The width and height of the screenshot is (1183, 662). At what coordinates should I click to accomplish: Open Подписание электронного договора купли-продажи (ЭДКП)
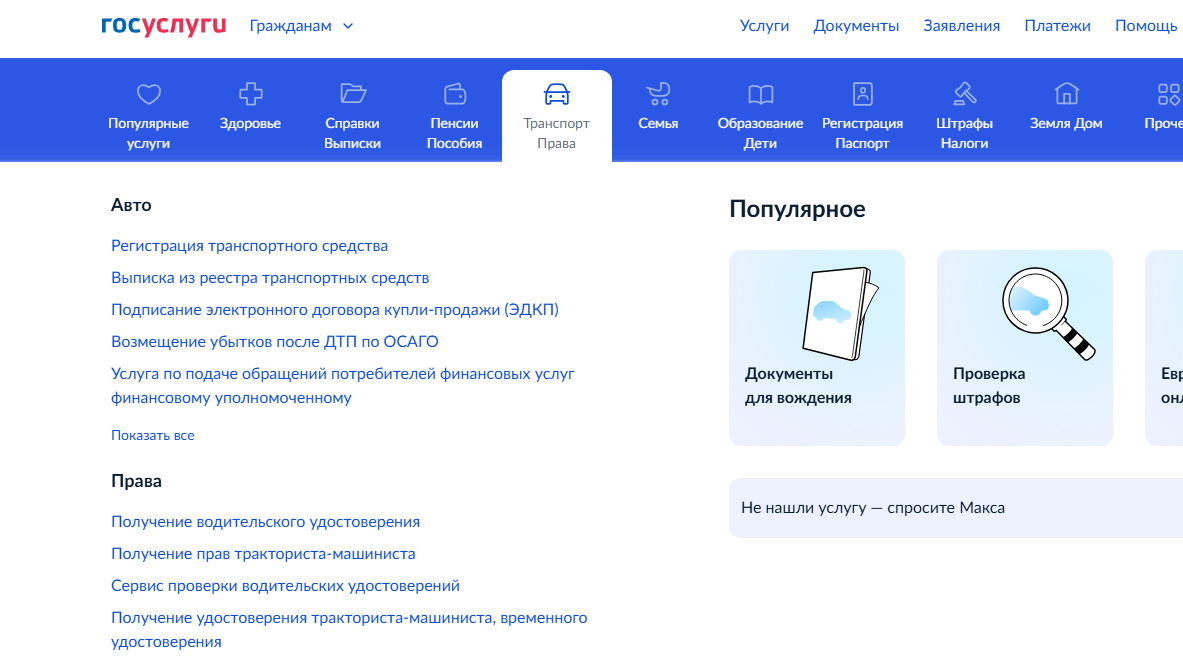coord(335,309)
